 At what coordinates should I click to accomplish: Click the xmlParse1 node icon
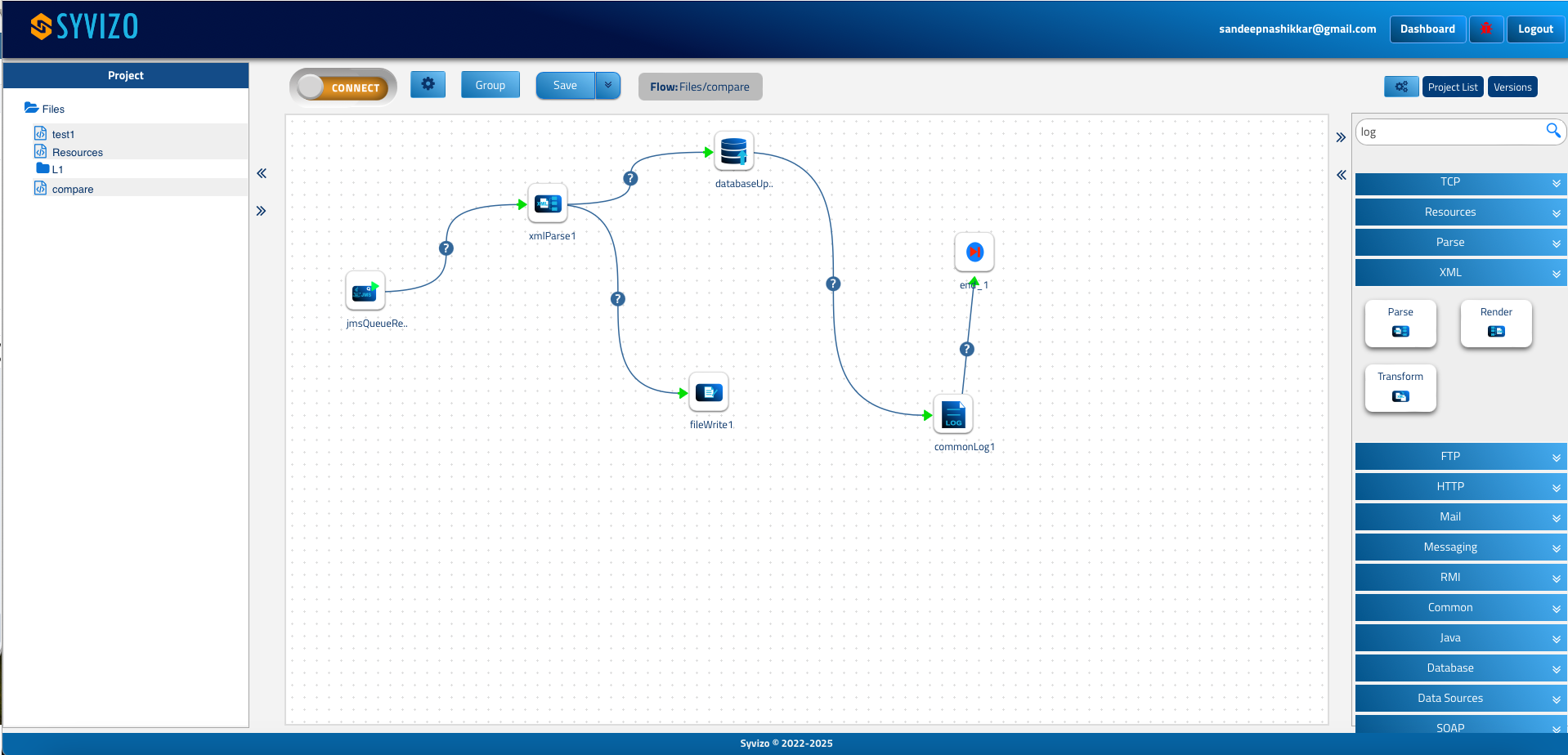click(547, 203)
